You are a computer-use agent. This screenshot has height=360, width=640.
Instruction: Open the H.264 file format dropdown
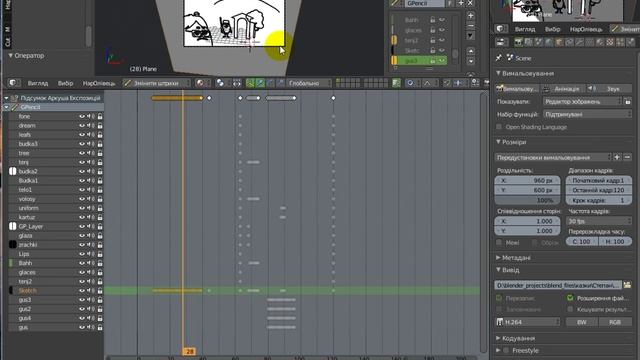(x=527, y=322)
